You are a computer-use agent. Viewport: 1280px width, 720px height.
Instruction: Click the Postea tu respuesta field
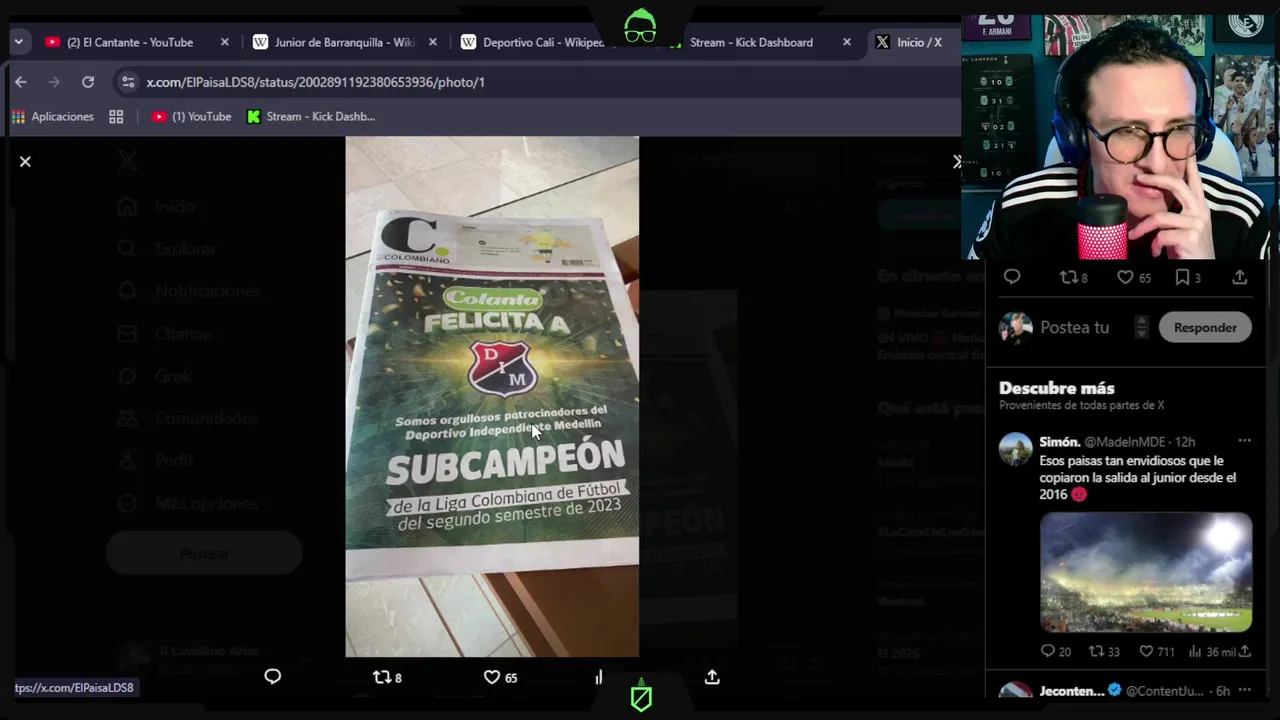coord(1074,327)
